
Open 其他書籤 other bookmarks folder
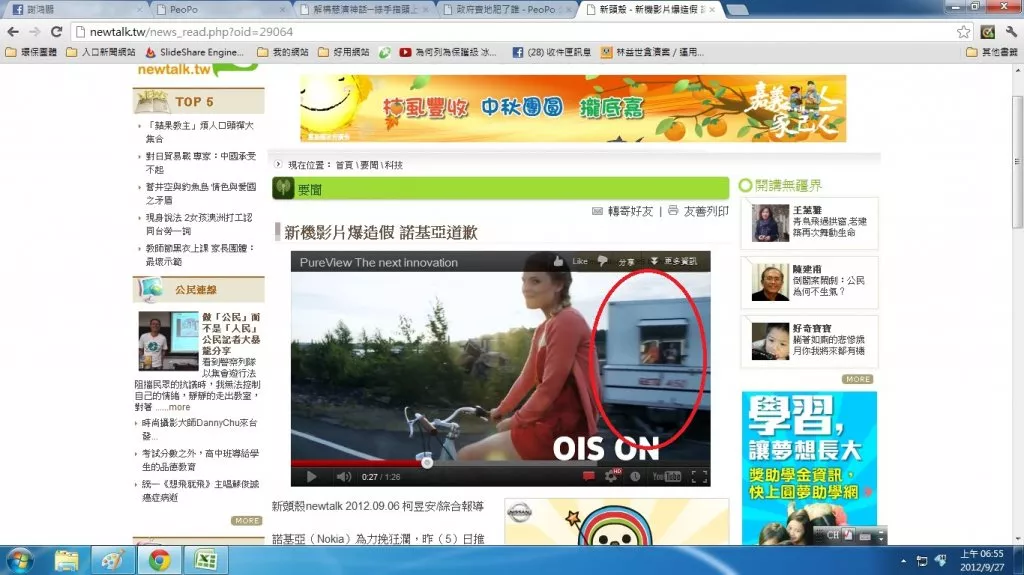(x=991, y=52)
